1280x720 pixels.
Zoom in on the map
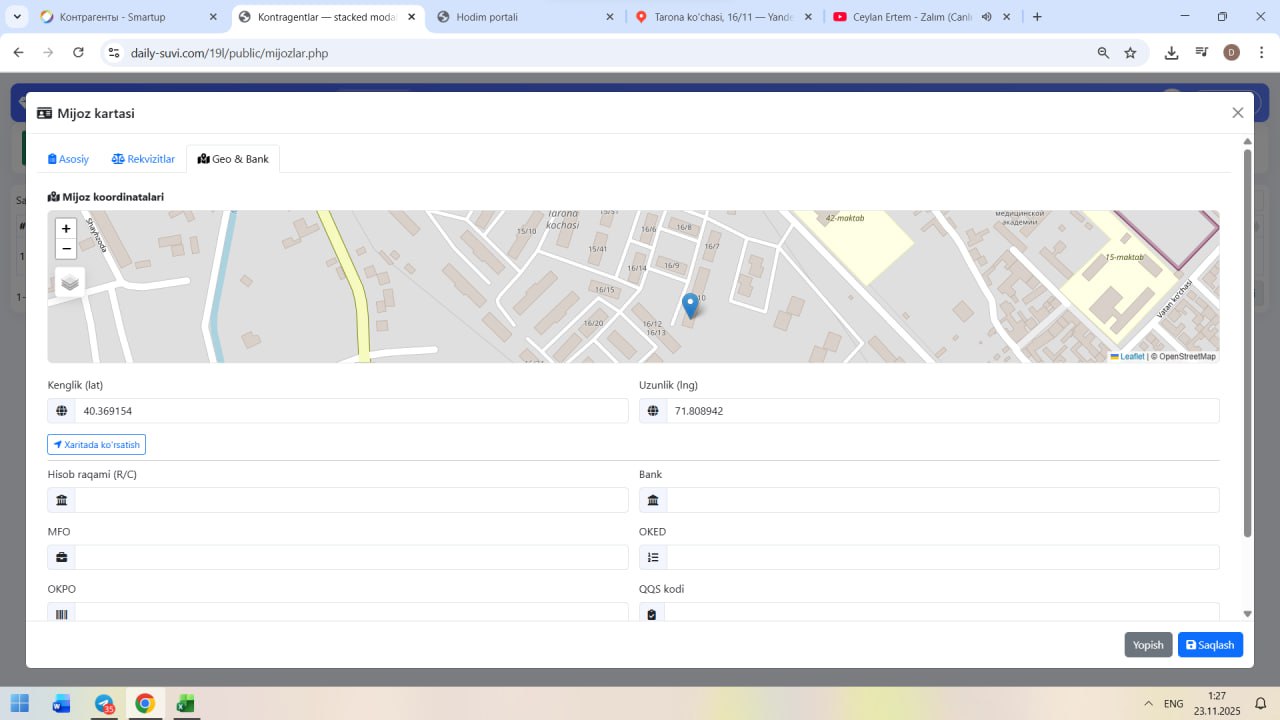point(66,228)
